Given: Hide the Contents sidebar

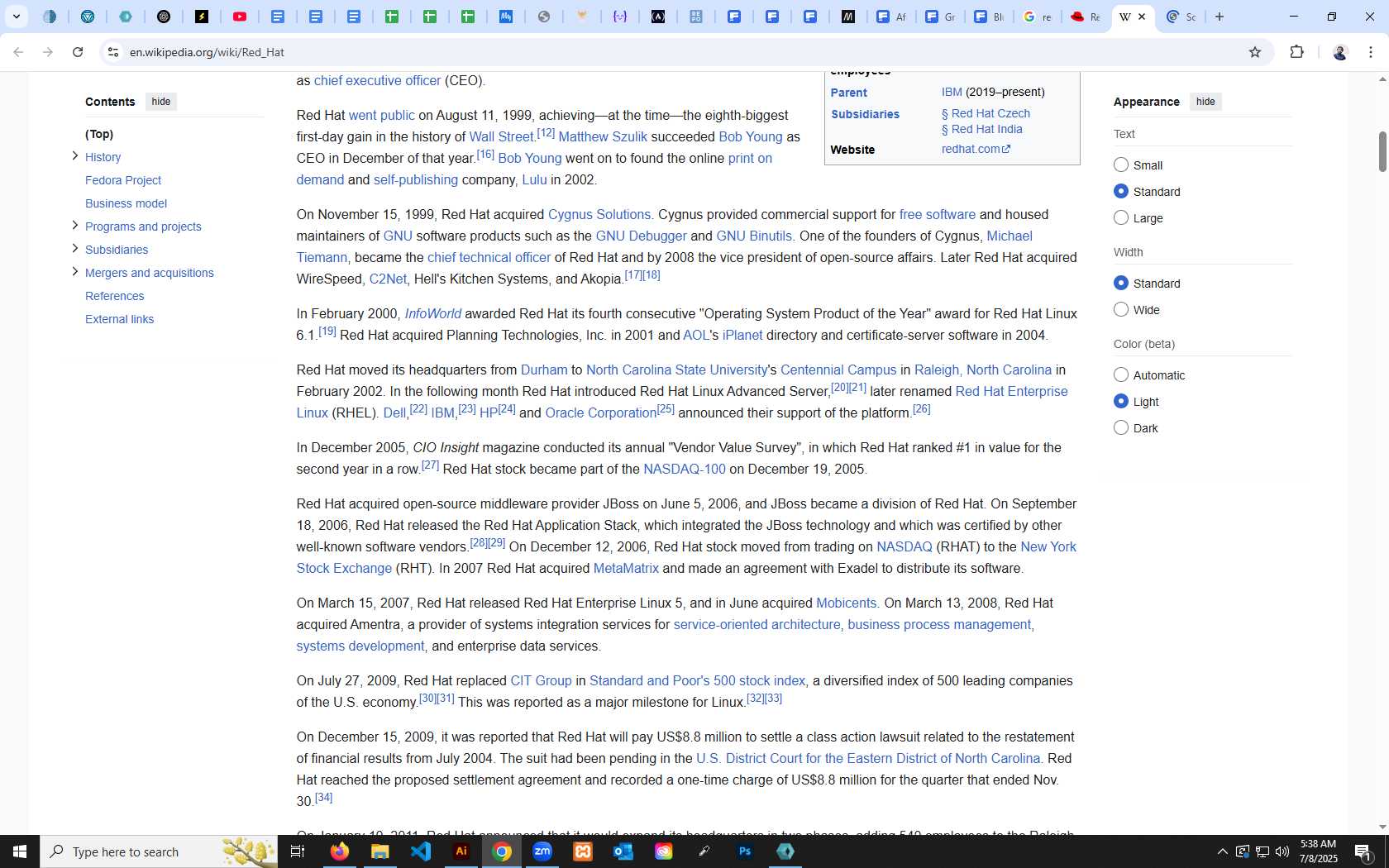Looking at the screenshot, I should click(x=161, y=102).
